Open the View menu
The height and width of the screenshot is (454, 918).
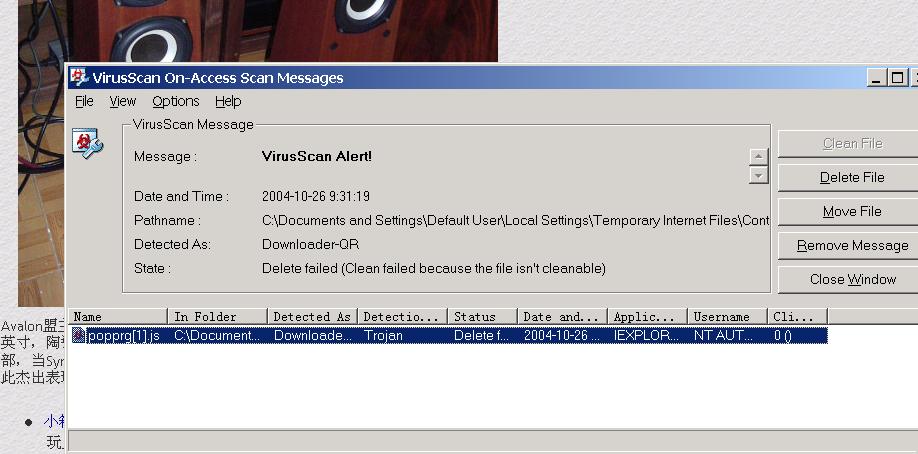[x=123, y=101]
